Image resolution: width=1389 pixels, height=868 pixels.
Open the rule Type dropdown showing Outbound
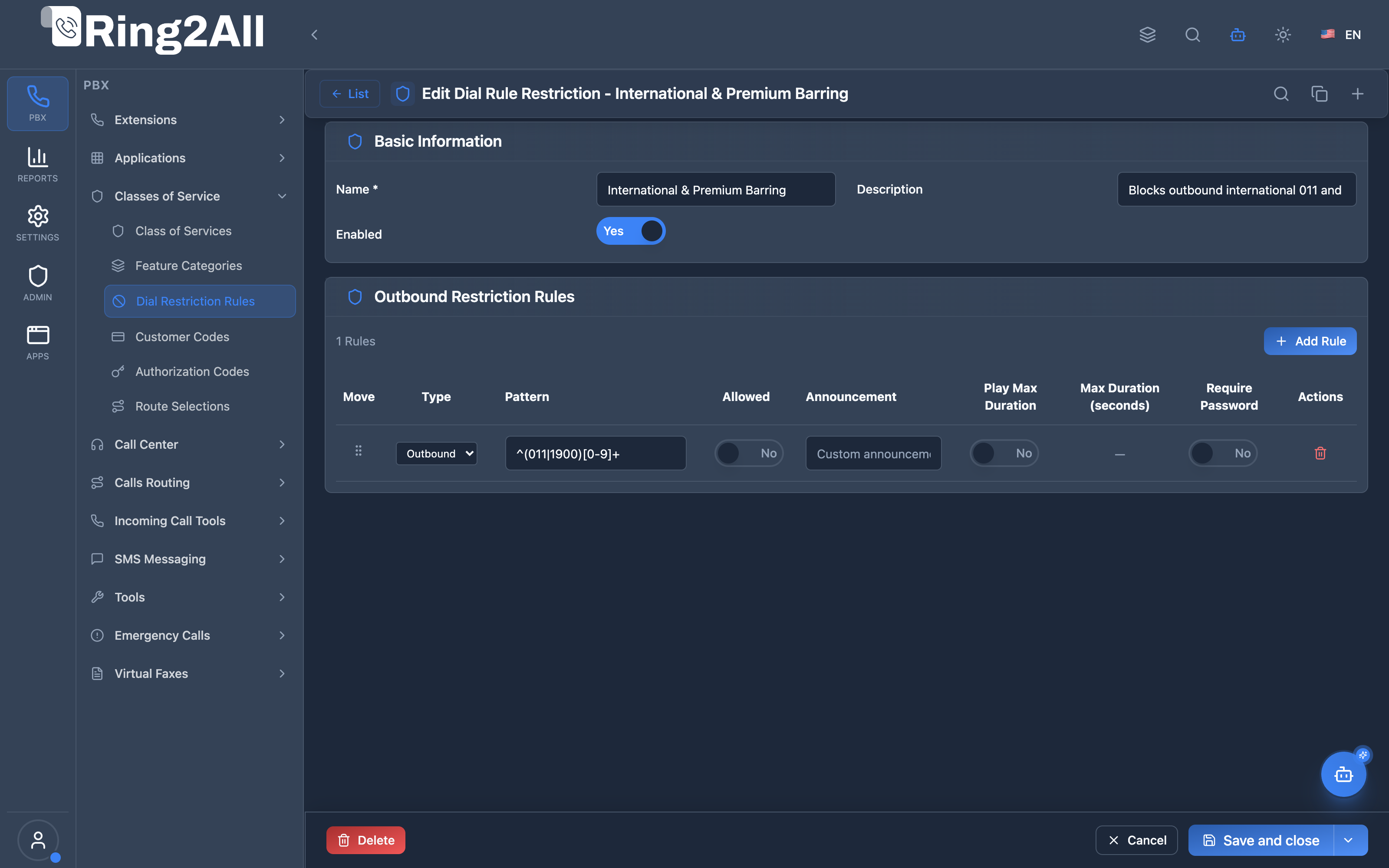[x=436, y=453]
